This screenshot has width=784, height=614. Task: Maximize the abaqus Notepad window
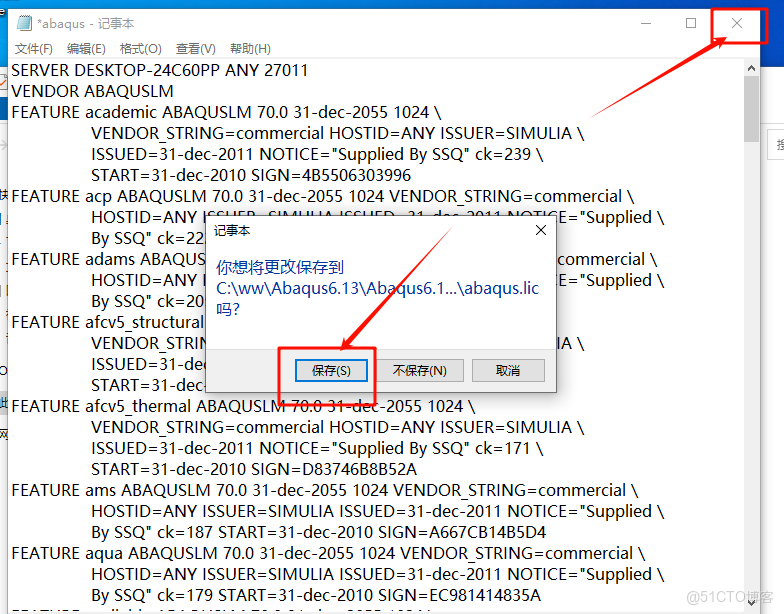(691, 23)
